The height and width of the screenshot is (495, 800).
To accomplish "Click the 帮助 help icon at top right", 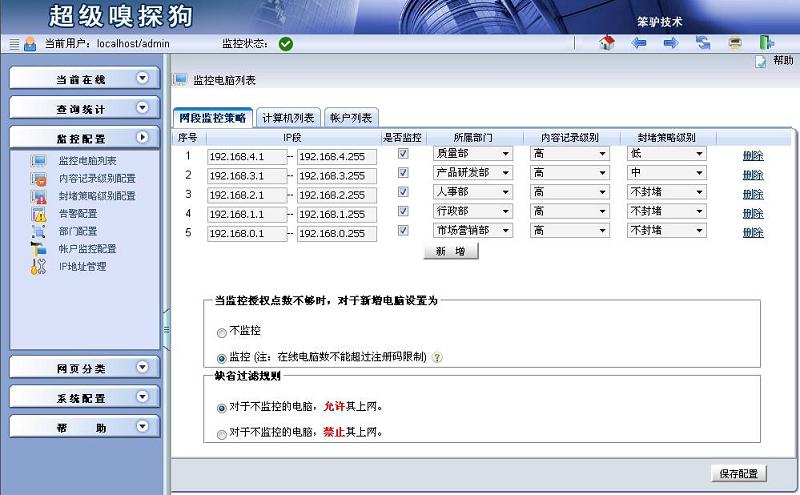I will coord(761,61).
